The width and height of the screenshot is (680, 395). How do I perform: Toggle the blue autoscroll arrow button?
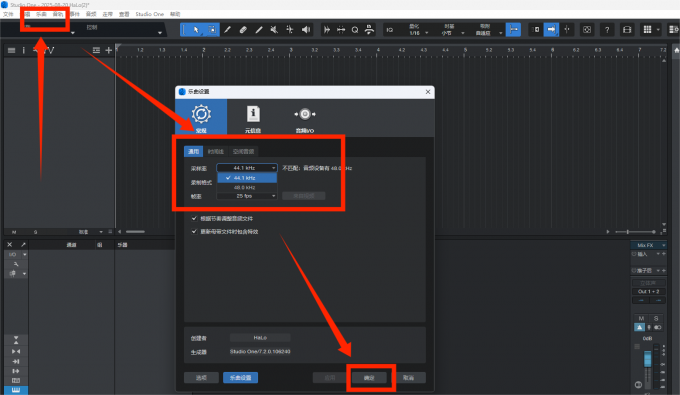551,29
